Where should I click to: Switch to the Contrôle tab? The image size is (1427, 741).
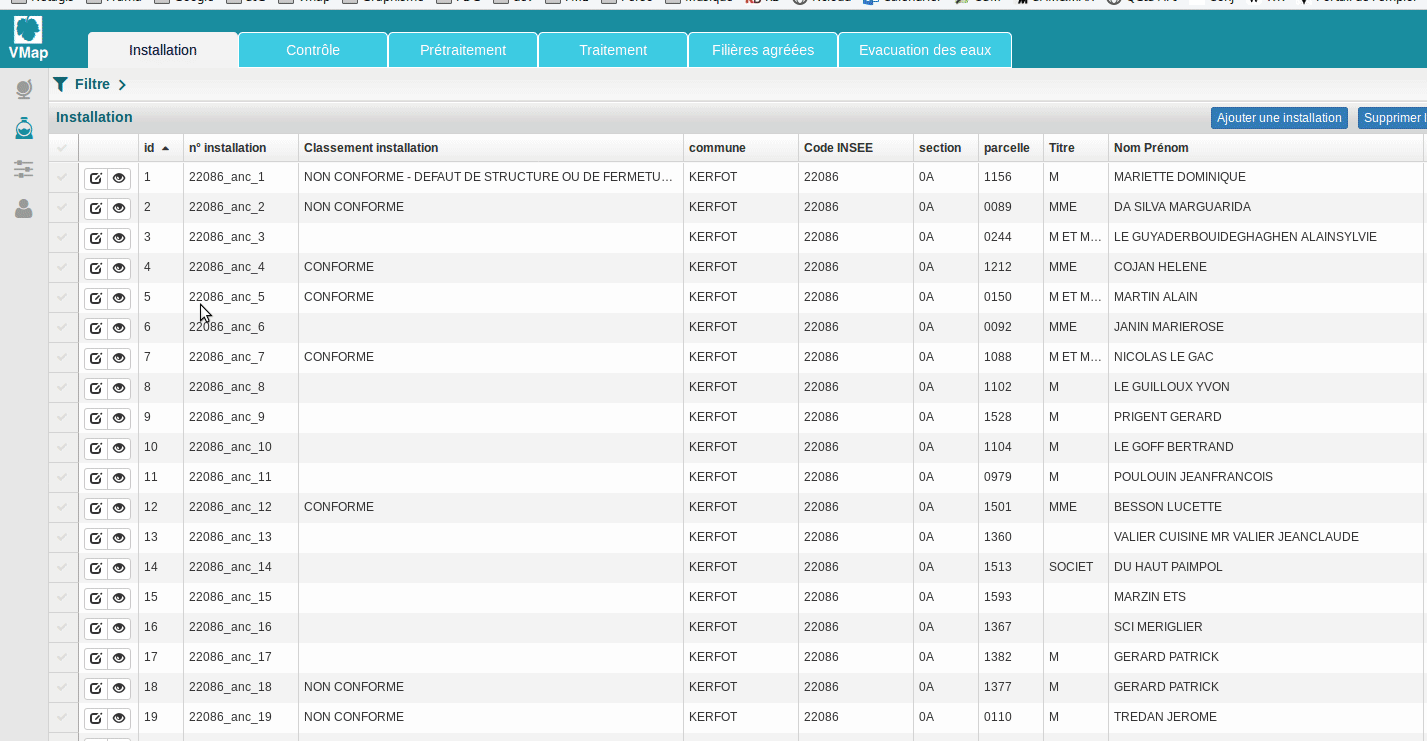point(313,50)
